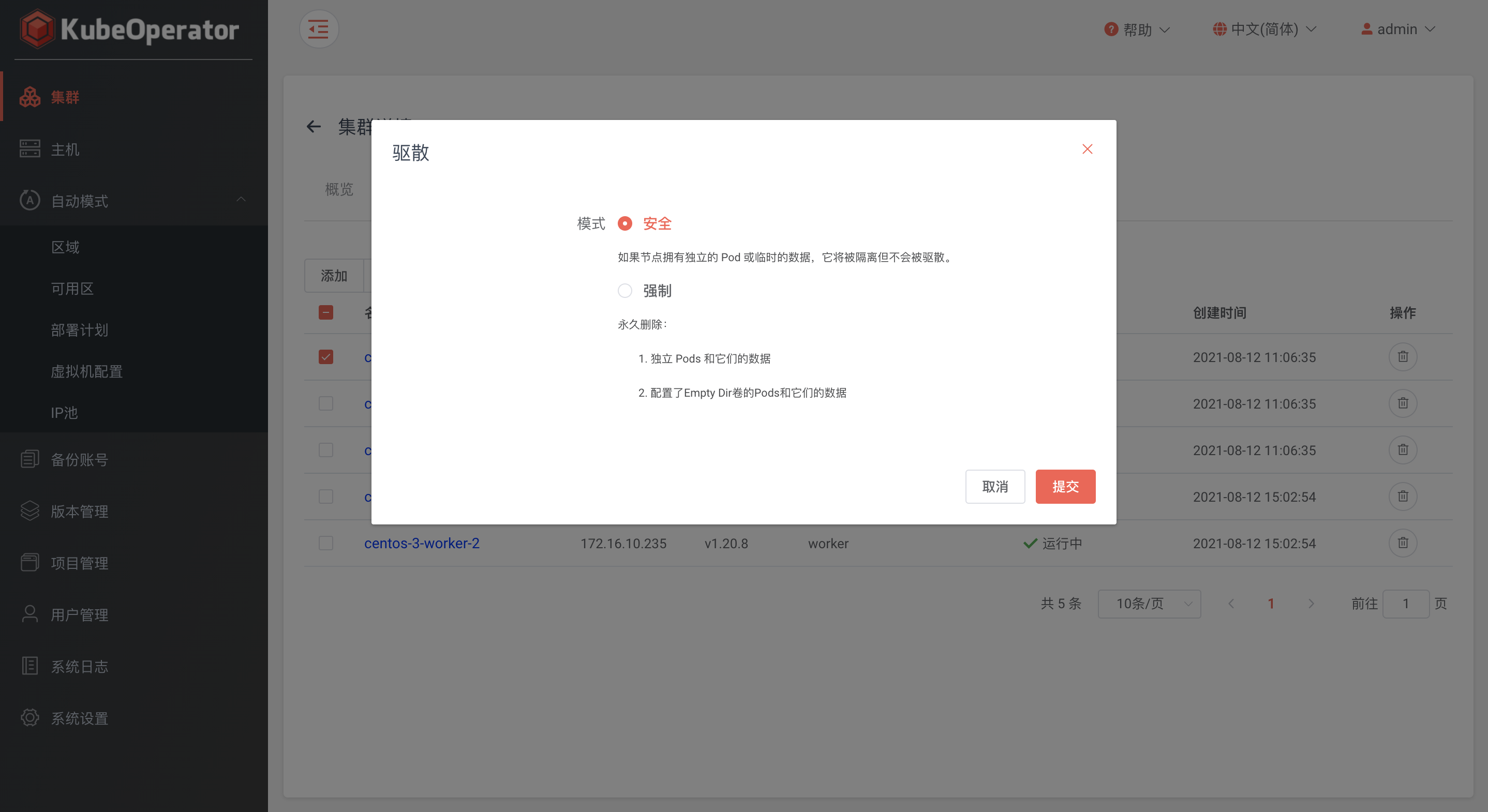The height and width of the screenshot is (812, 1488).
Task: Collapse sidebar with the menu fold icon
Action: [318, 29]
